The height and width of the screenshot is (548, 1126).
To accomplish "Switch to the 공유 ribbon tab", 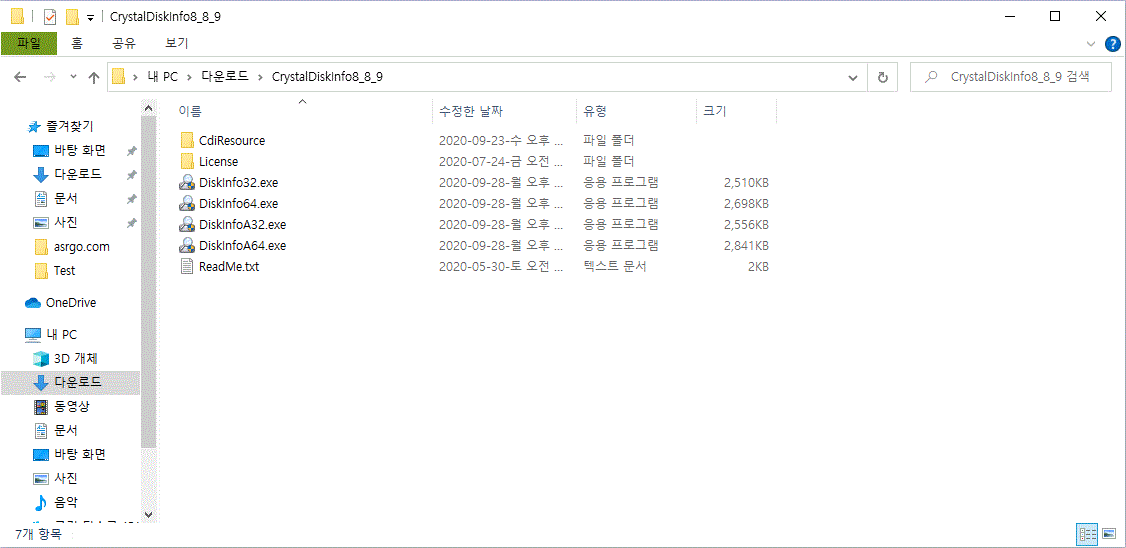I will (124, 43).
